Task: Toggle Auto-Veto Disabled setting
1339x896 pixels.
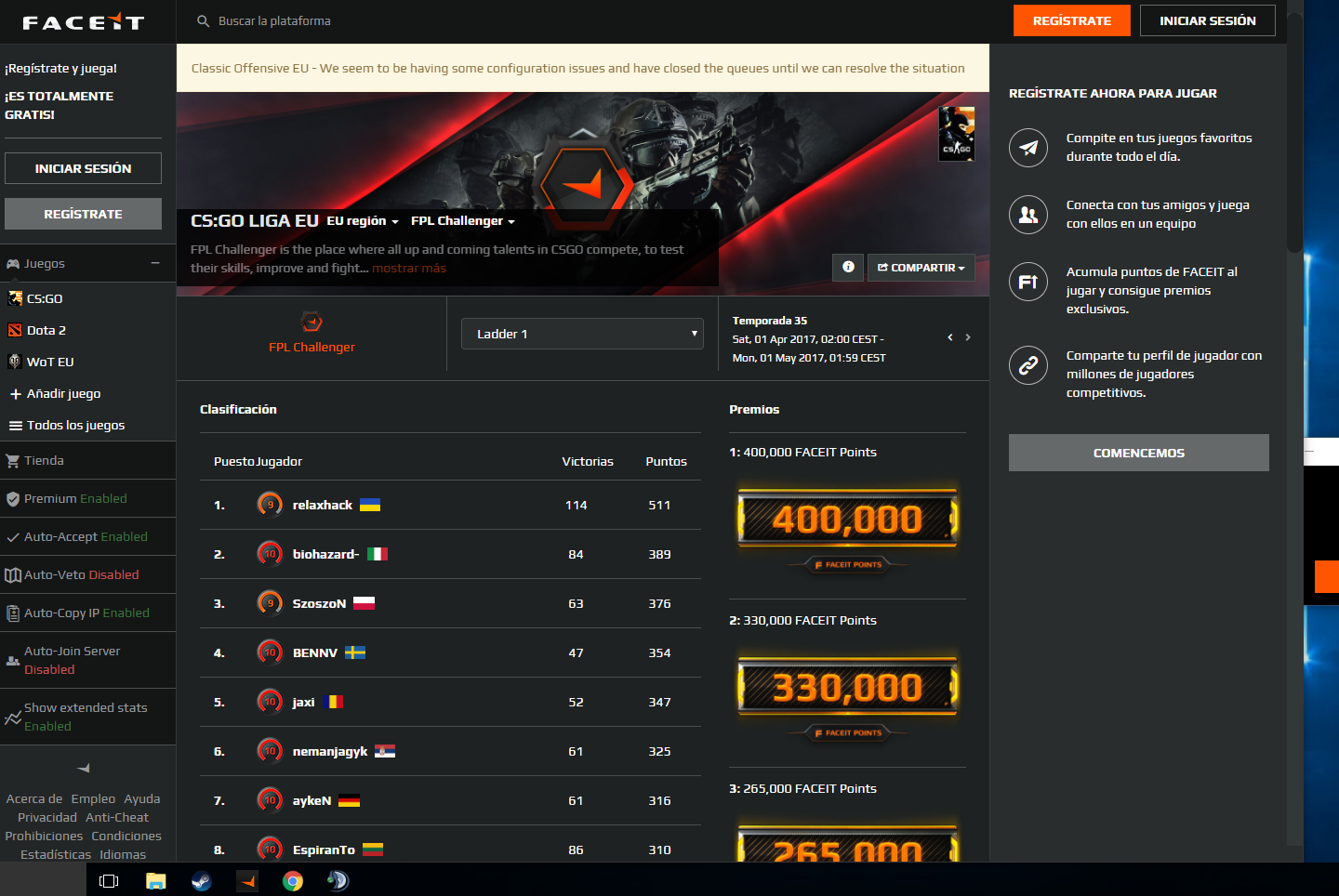Action: click(87, 574)
